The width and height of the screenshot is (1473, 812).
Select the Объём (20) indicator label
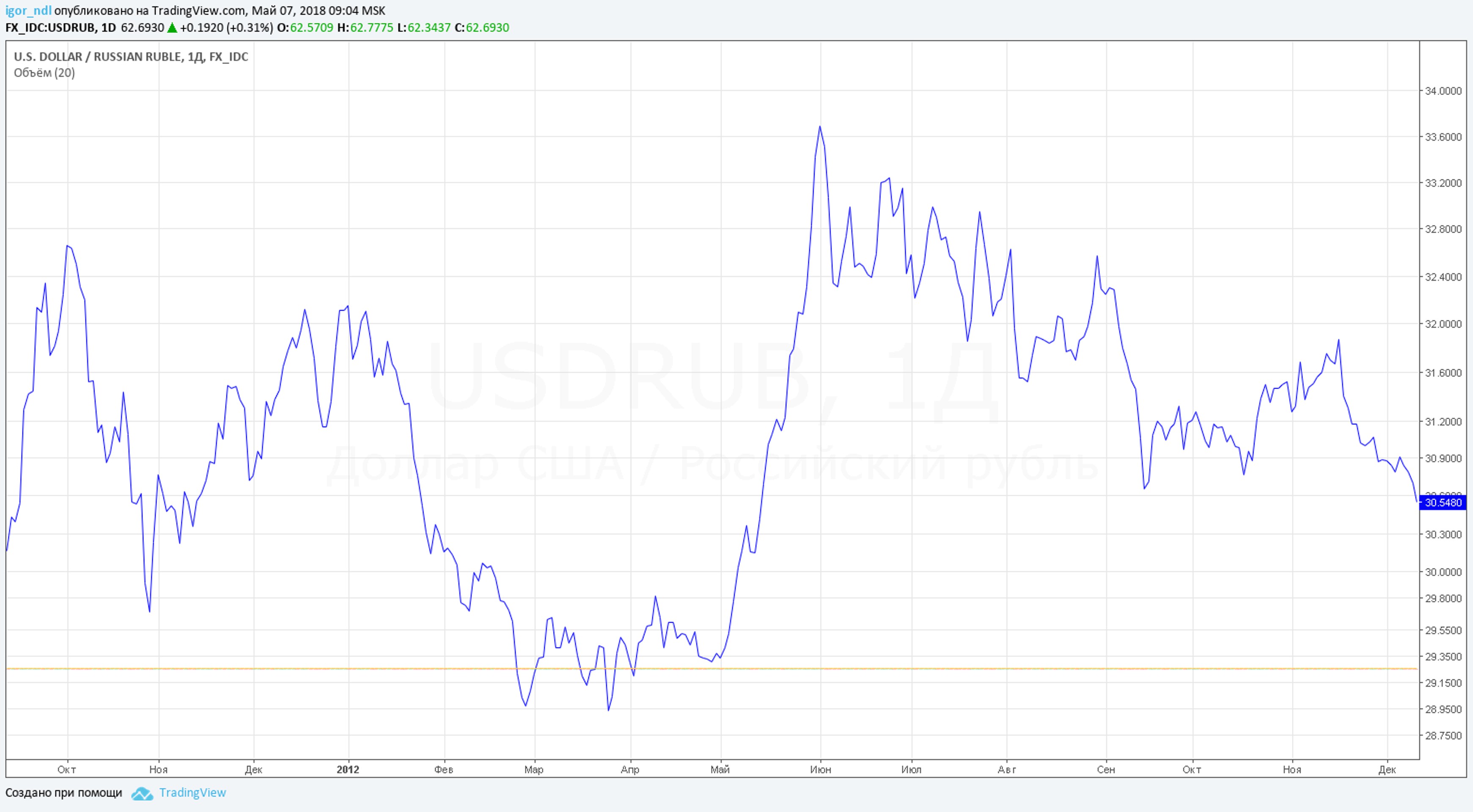point(44,73)
